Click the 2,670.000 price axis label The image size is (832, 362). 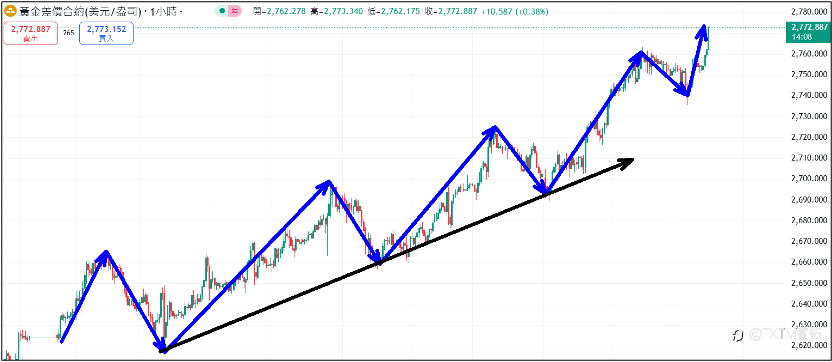(808, 242)
